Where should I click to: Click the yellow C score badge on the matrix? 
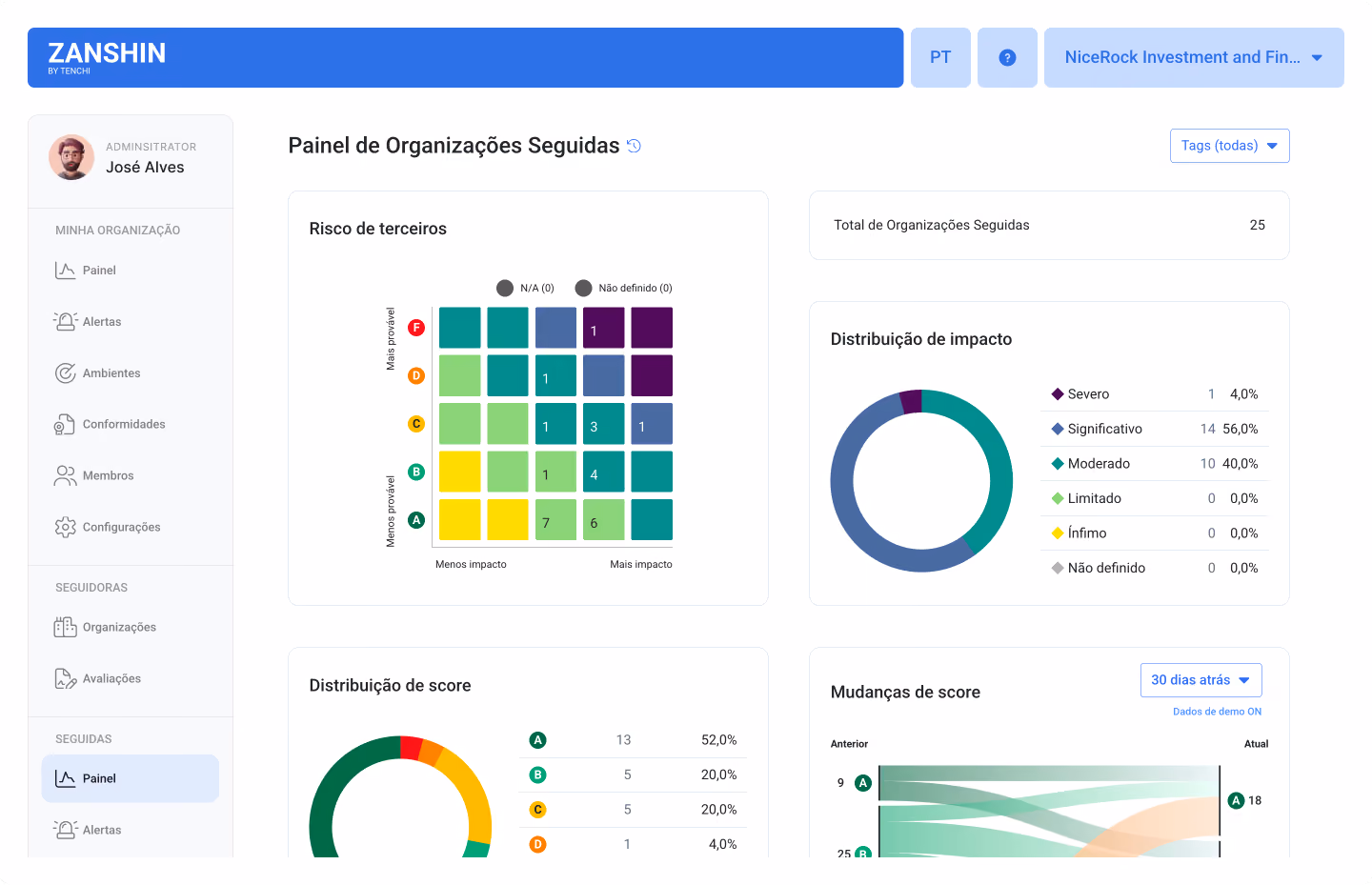416,424
